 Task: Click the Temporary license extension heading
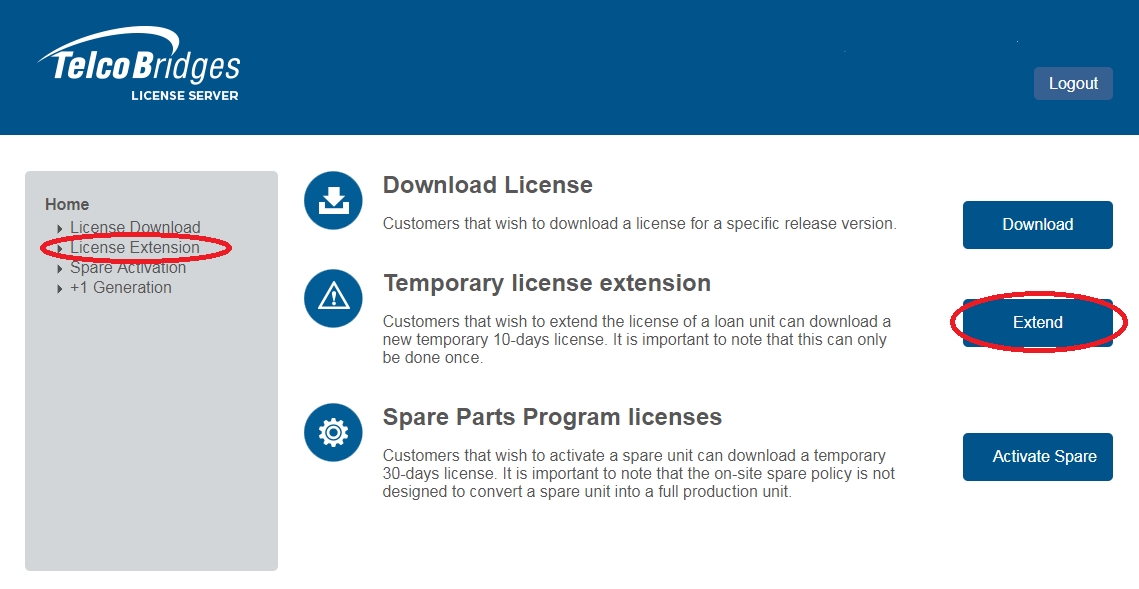pyautogui.click(x=546, y=283)
